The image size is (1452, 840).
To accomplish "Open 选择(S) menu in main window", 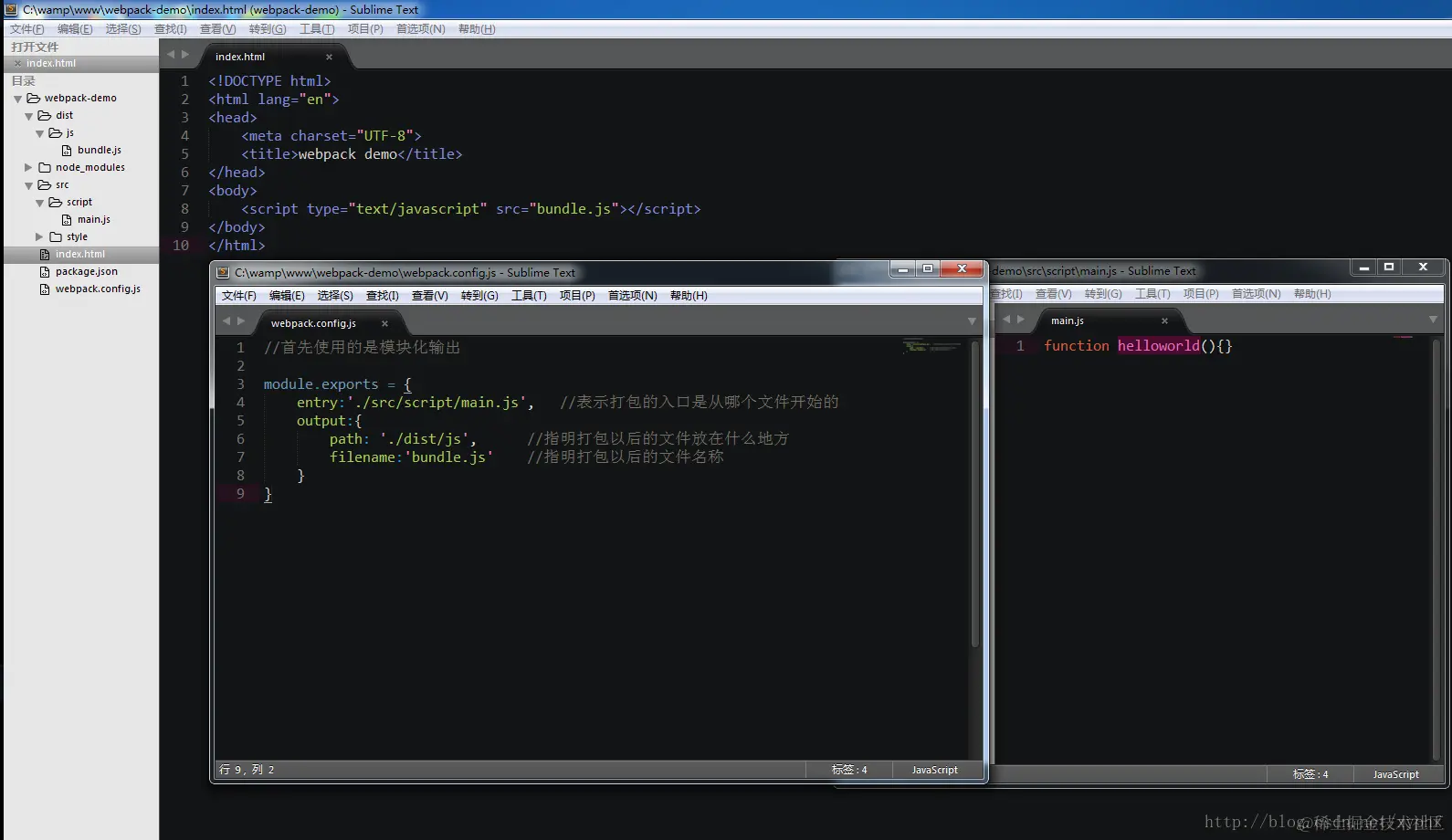I will (x=123, y=29).
